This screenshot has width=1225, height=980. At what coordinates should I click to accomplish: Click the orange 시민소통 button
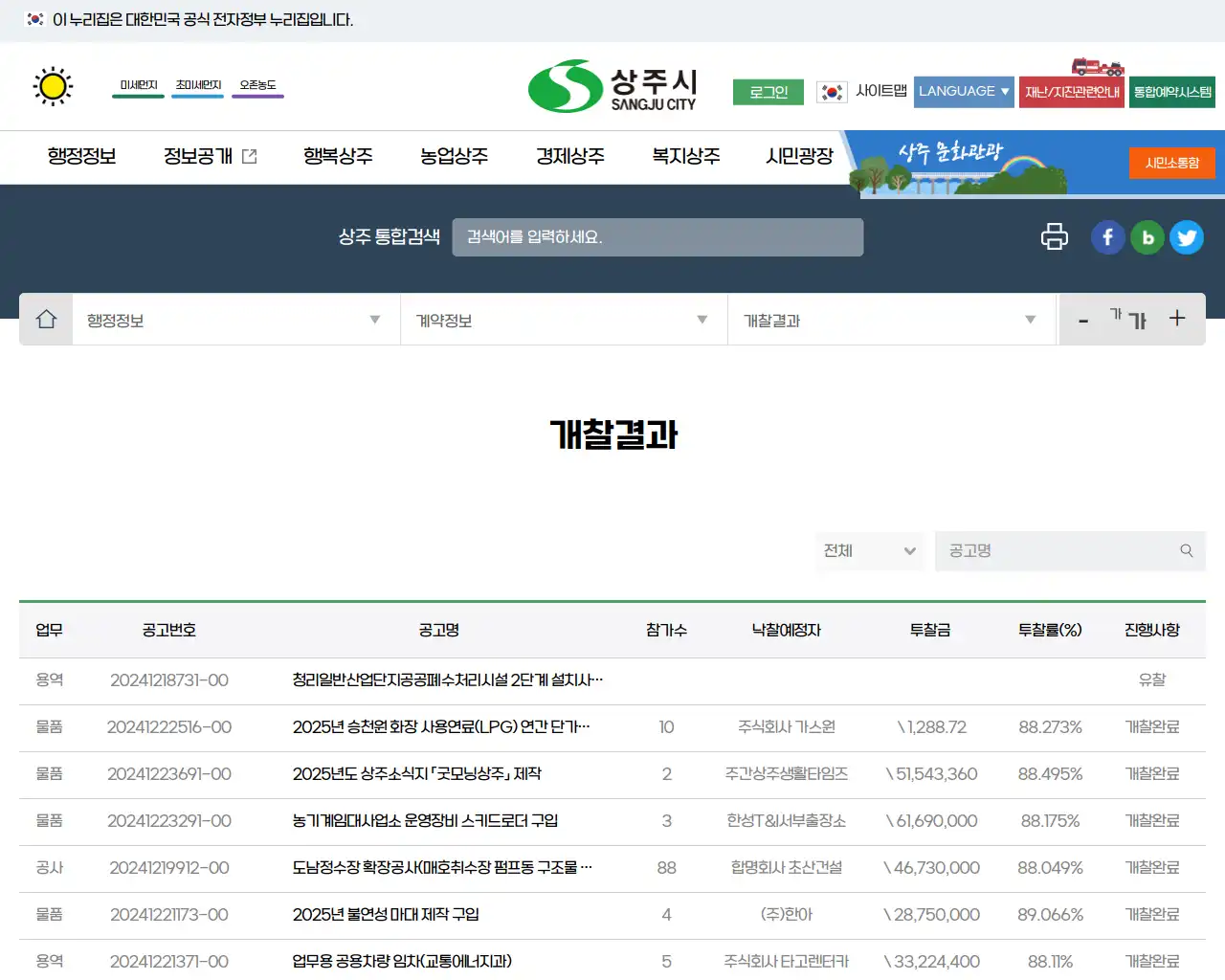point(1172,163)
